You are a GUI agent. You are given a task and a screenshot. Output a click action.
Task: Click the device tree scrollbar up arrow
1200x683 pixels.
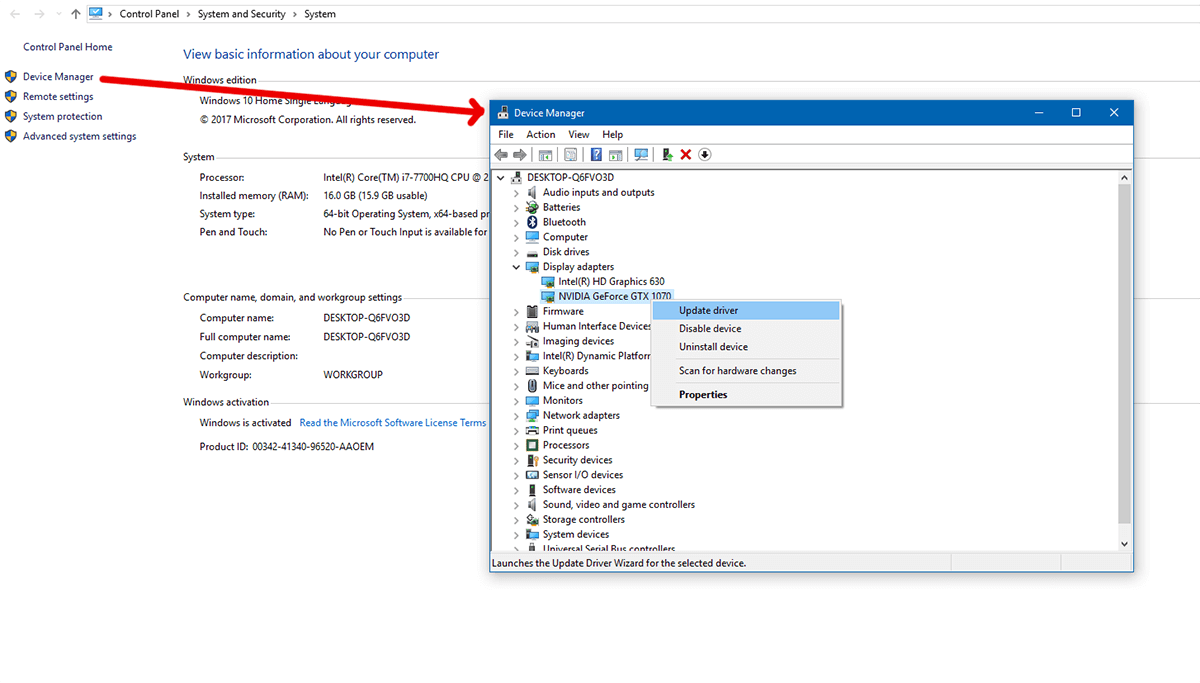(1125, 178)
